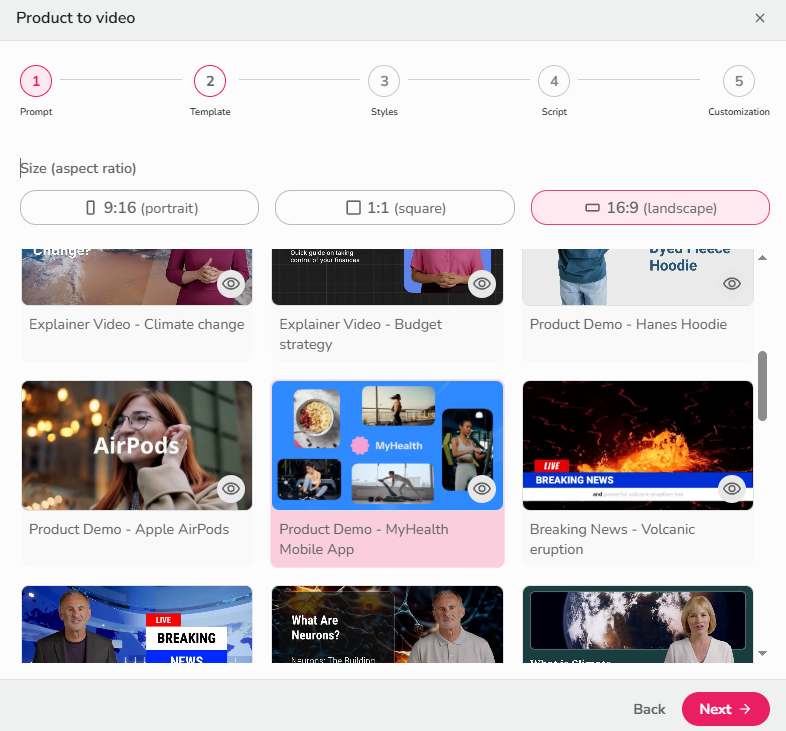Viewport: 786px width, 731px height.
Task: Select 1:1 square aspect ratio
Action: point(395,208)
